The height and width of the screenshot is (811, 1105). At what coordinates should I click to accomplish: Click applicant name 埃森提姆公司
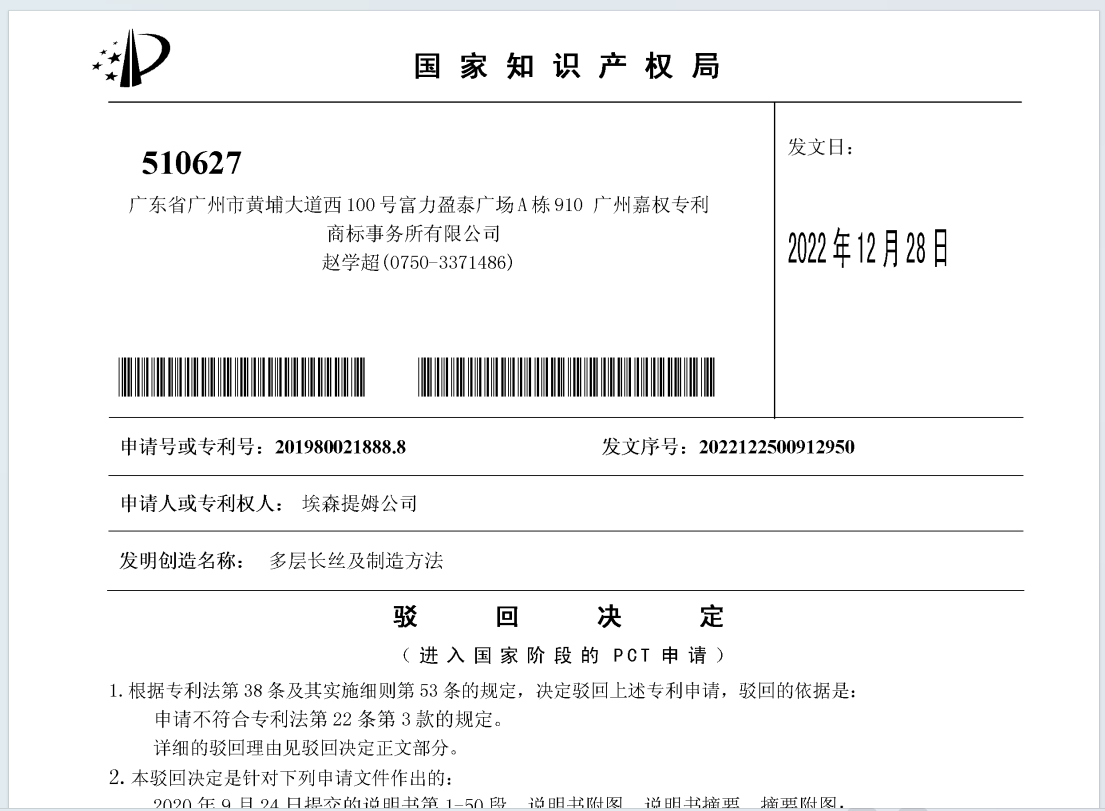(x=359, y=504)
